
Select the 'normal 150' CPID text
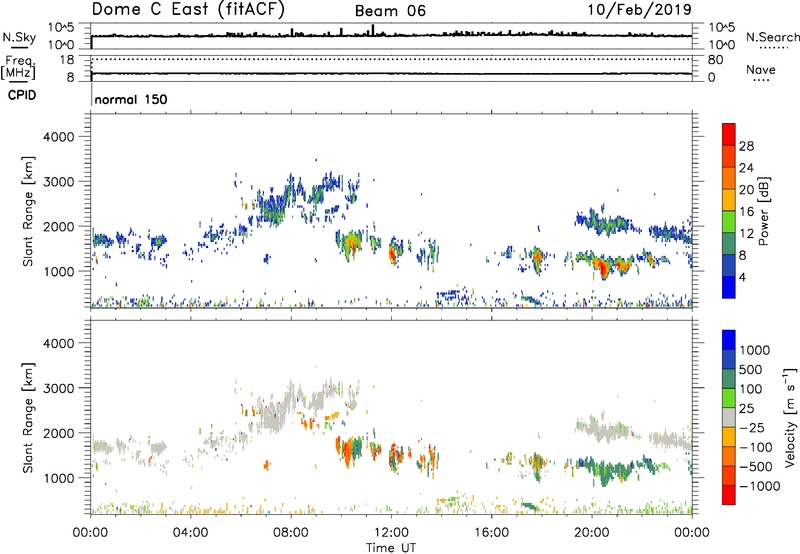pos(131,99)
